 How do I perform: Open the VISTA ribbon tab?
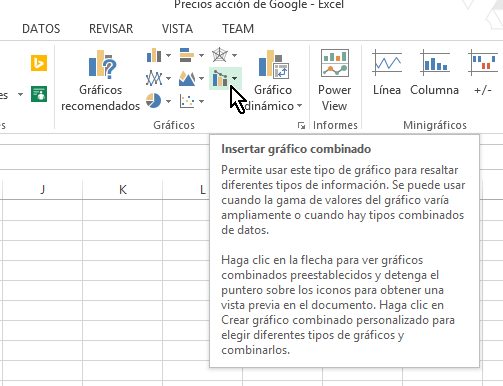177,29
